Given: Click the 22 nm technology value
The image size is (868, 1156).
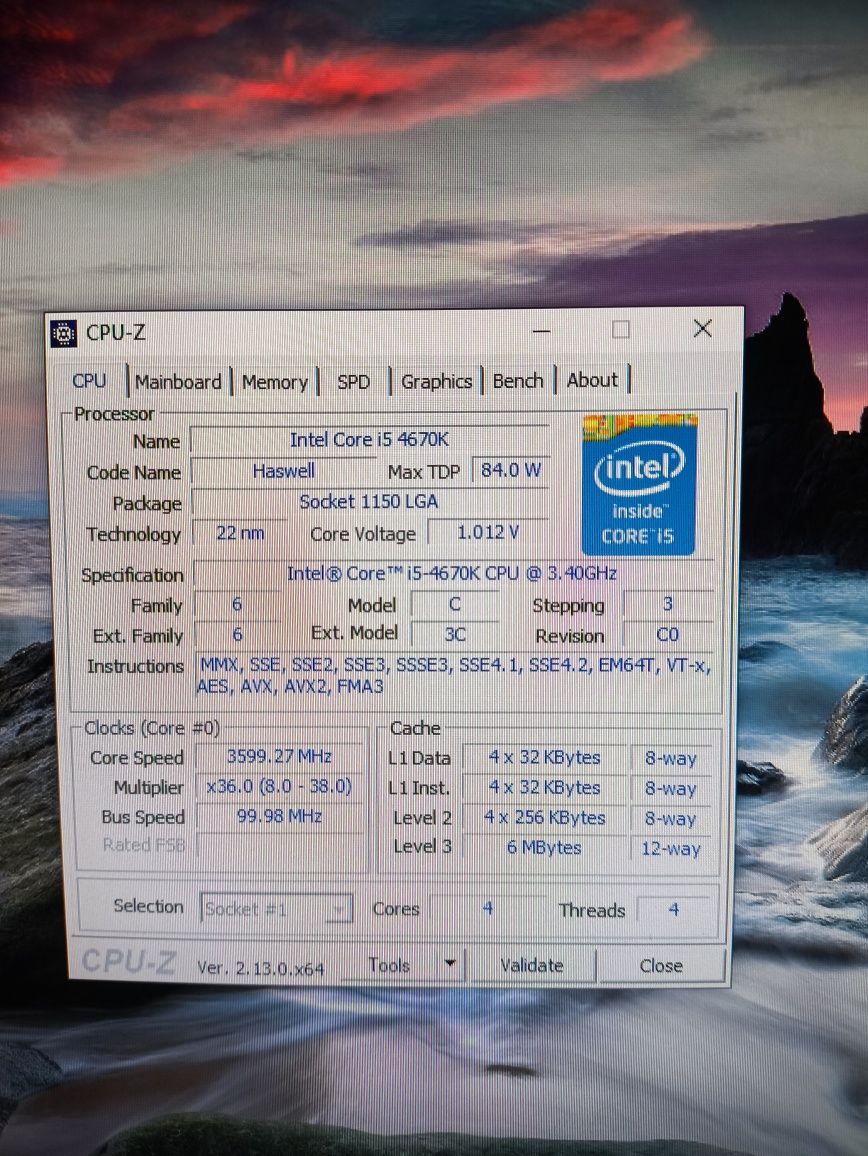Looking at the screenshot, I should pyautogui.click(x=240, y=533).
